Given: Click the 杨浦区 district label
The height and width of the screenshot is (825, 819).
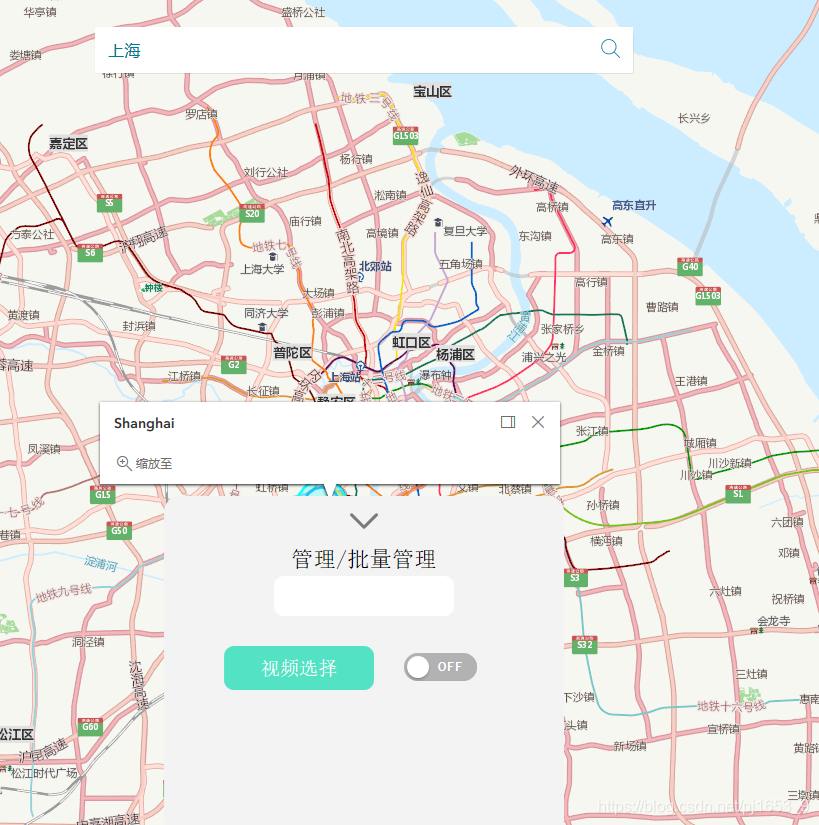Looking at the screenshot, I should [x=455, y=355].
